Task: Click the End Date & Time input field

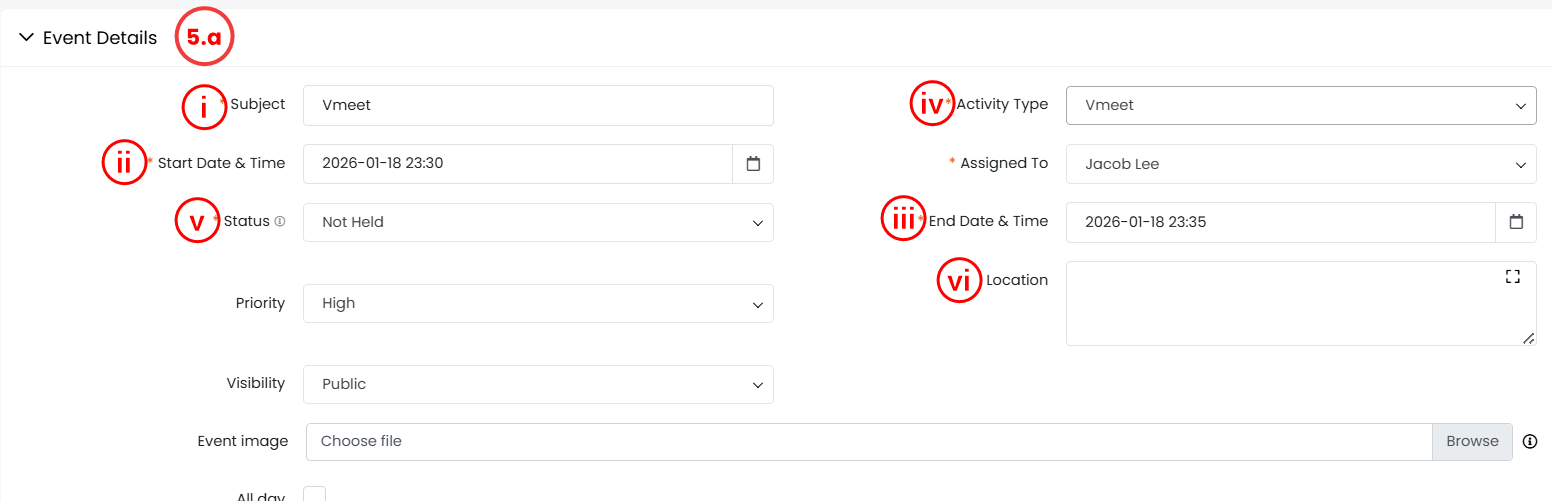Action: coord(1280,222)
